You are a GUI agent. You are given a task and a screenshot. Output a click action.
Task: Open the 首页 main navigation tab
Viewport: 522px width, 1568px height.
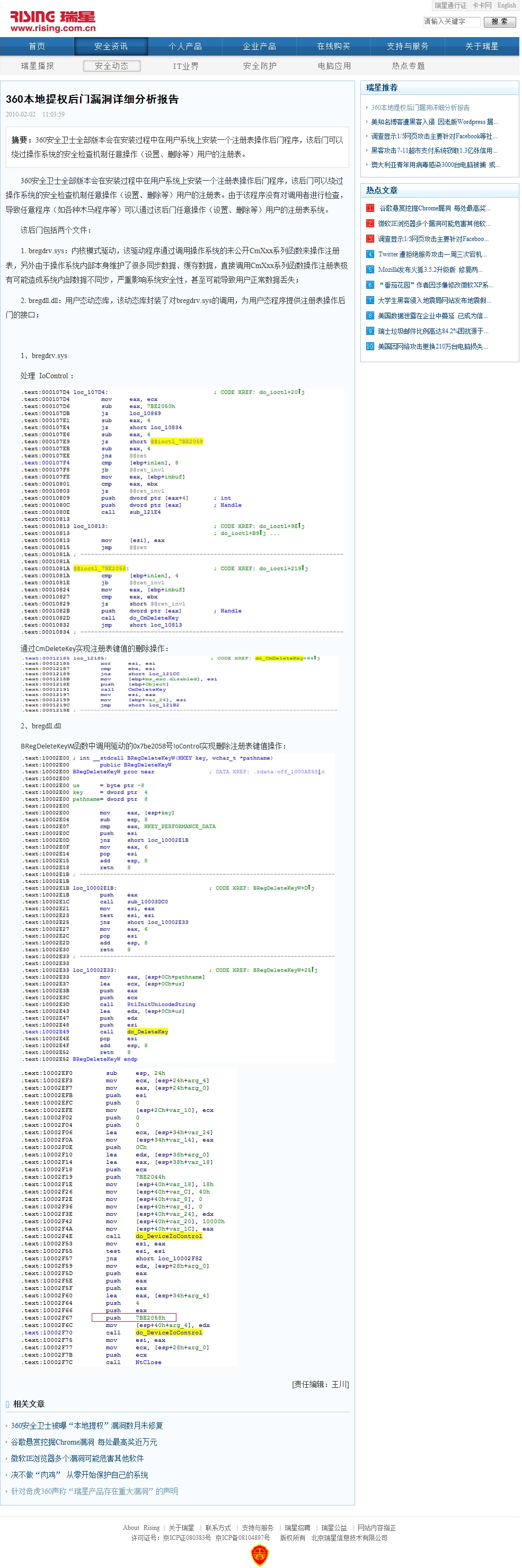point(37,46)
